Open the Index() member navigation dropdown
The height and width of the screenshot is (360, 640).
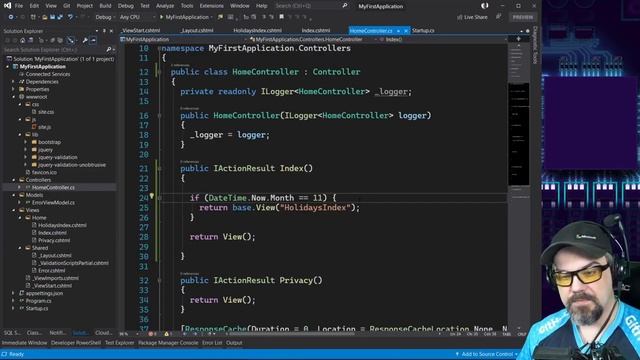point(443,40)
